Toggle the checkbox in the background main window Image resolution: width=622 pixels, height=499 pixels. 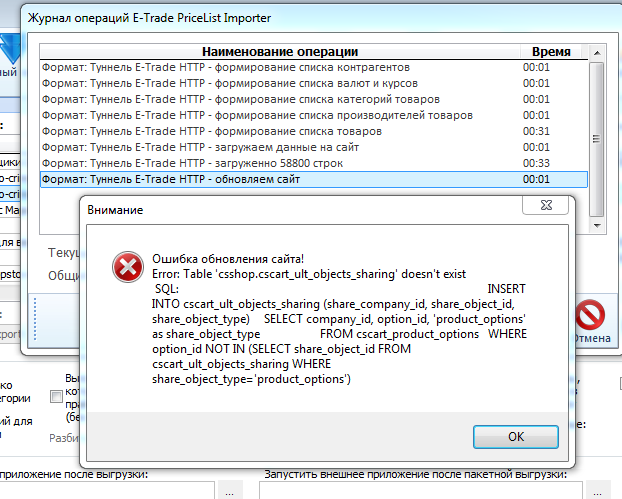tap(56, 396)
